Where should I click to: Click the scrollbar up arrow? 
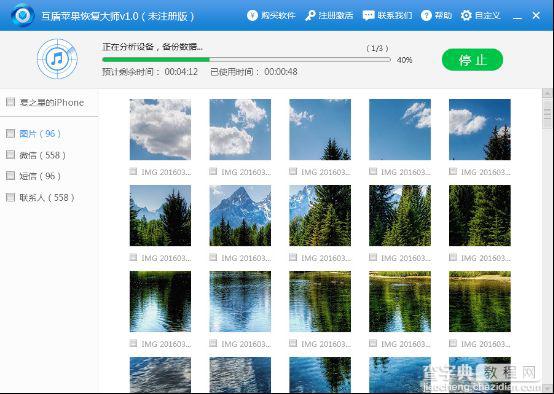pos(547,93)
